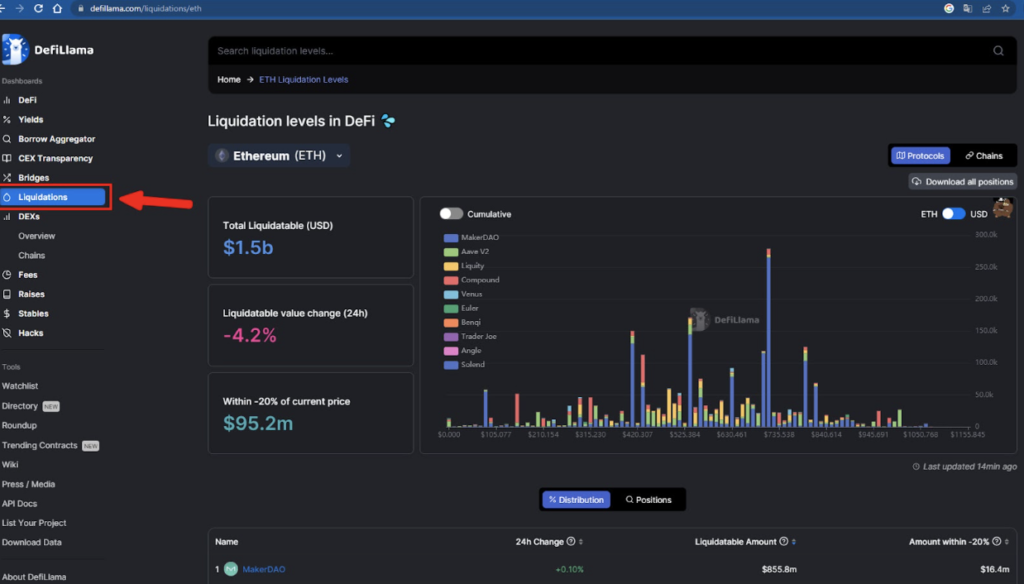
Task: Click the help icon next to Liquidatable Amount
Action: 784,542
